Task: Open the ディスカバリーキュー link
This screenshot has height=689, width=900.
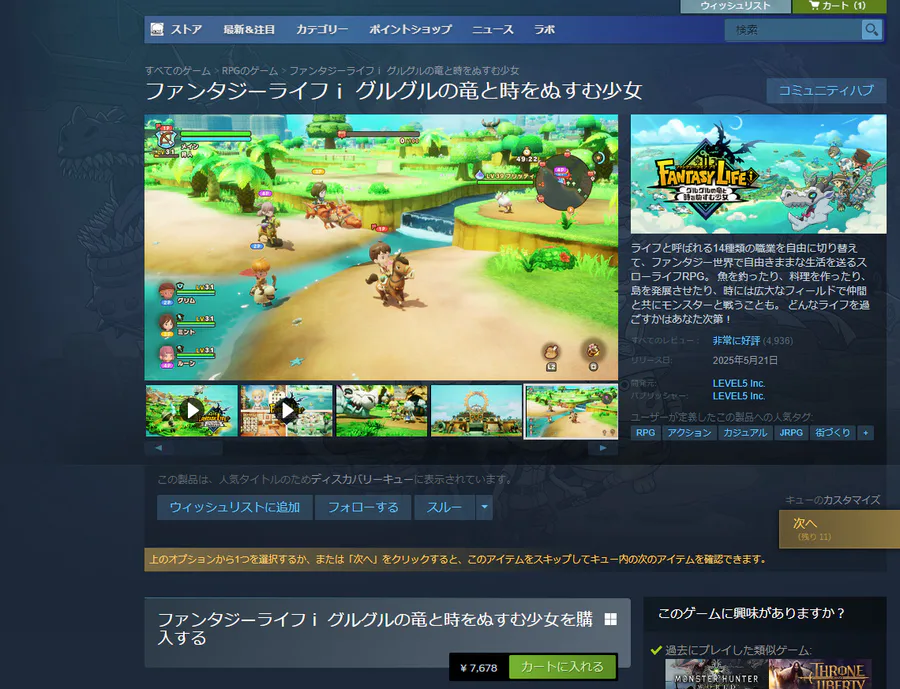Action: tap(362, 479)
